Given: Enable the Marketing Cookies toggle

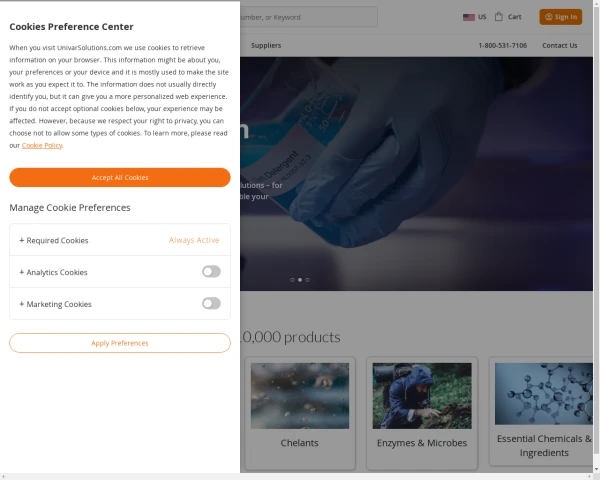Looking at the screenshot, I should [211, 303].
